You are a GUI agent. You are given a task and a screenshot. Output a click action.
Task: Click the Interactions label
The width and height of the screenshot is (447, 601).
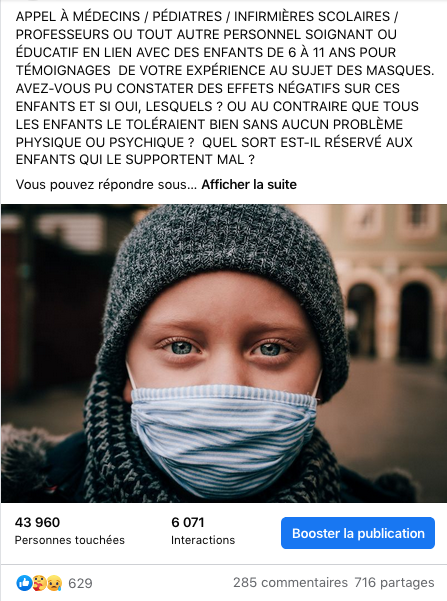203,540
